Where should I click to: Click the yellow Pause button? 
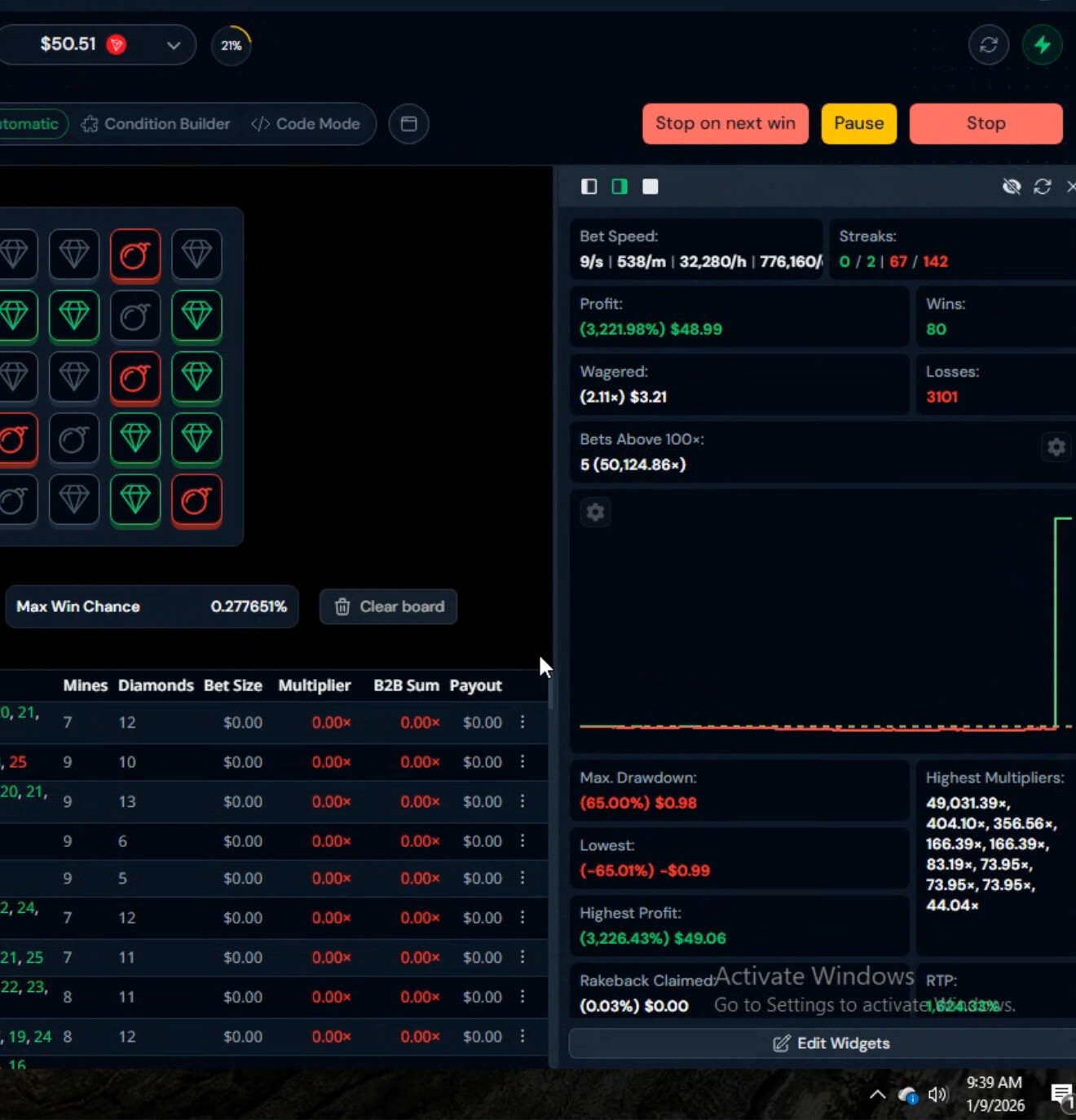point(858,123)
